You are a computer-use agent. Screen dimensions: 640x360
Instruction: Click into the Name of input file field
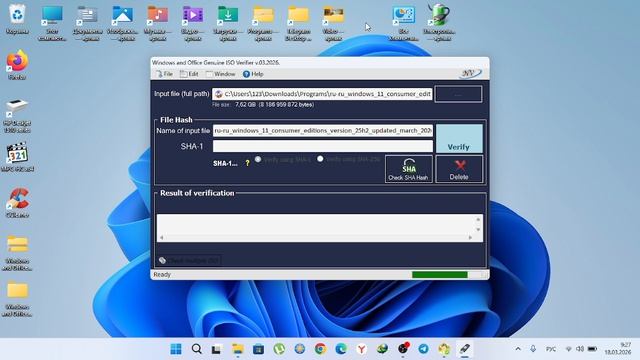[322, 131]
